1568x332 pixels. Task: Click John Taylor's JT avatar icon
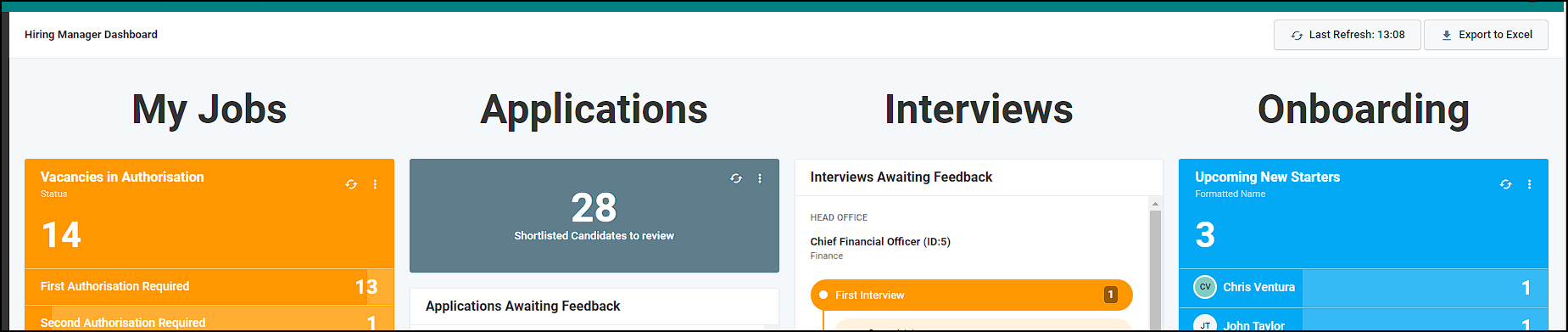(1205, 324)
